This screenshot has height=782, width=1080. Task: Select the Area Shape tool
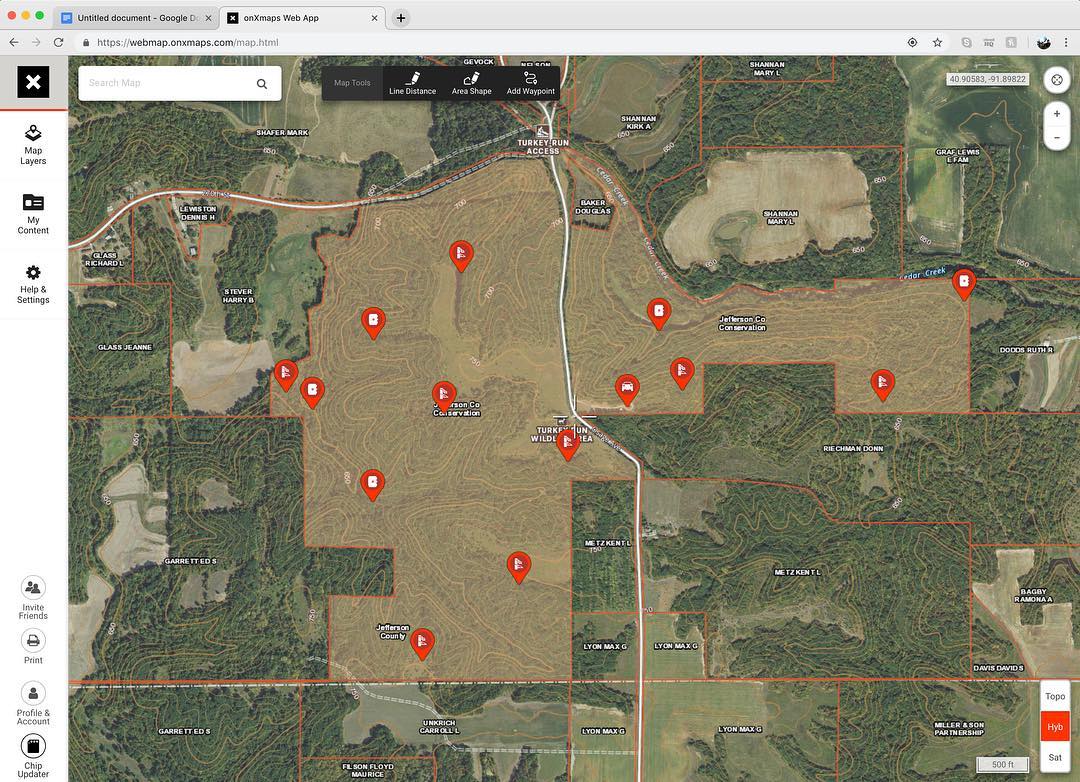point(471,83)
